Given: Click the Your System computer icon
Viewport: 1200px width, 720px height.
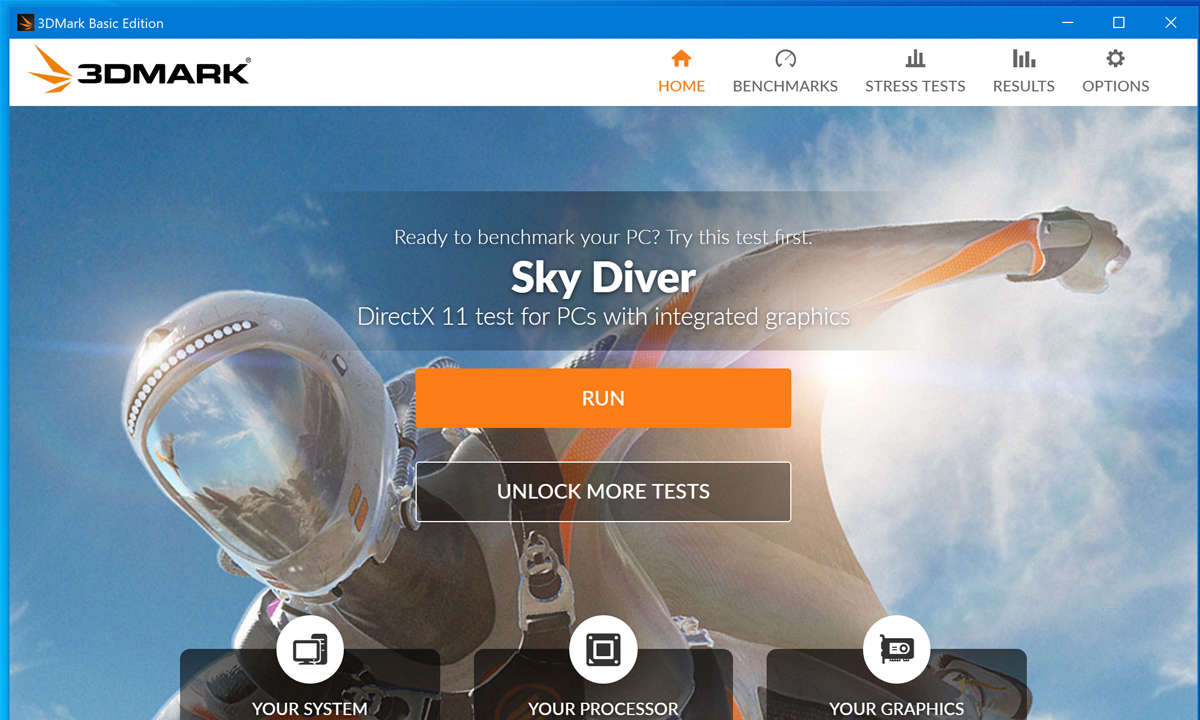Looking at the screenshot, I should [x=310, y=650].
